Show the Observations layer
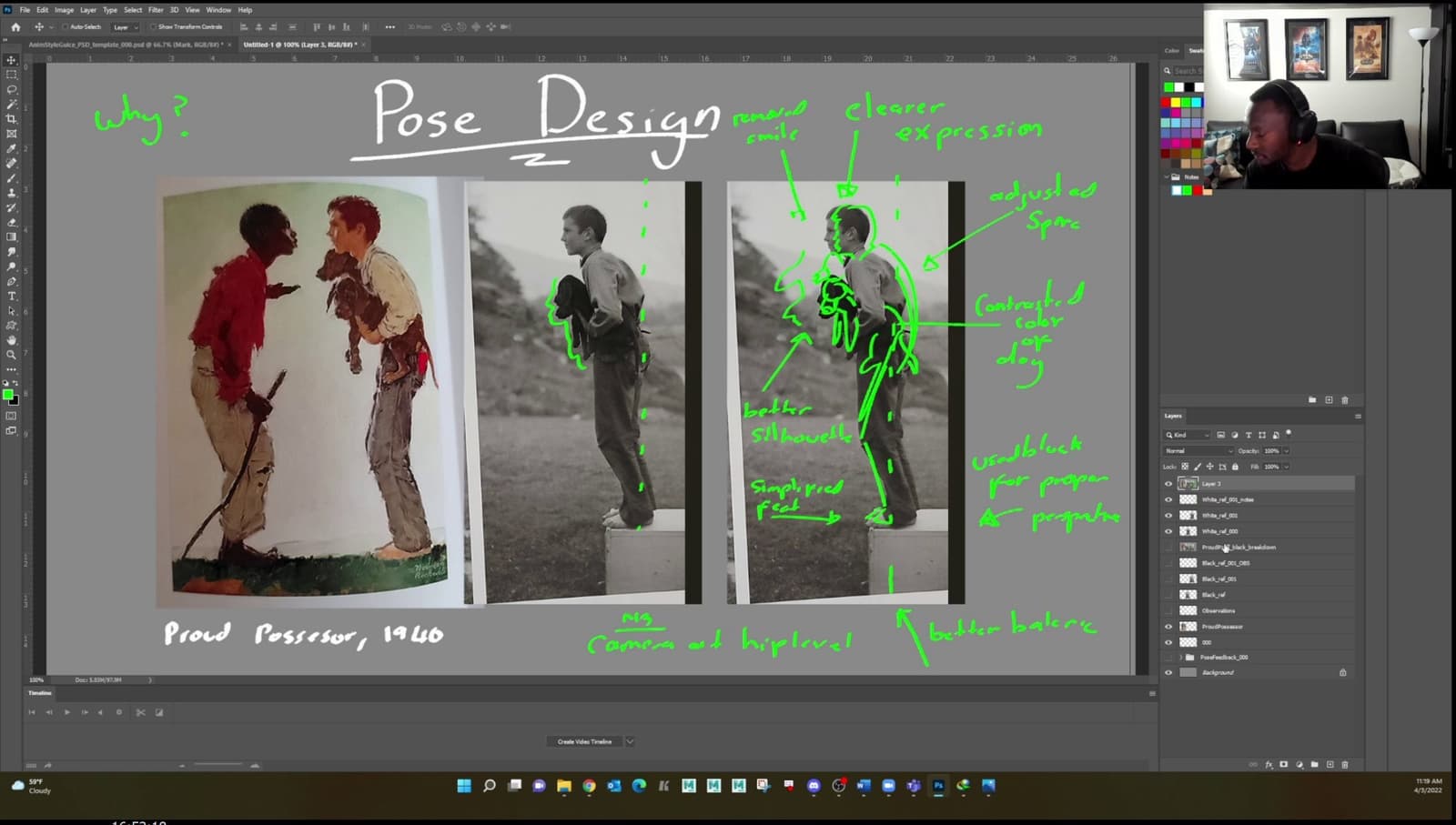The image size is (1456, 825). click(1168, 610)
